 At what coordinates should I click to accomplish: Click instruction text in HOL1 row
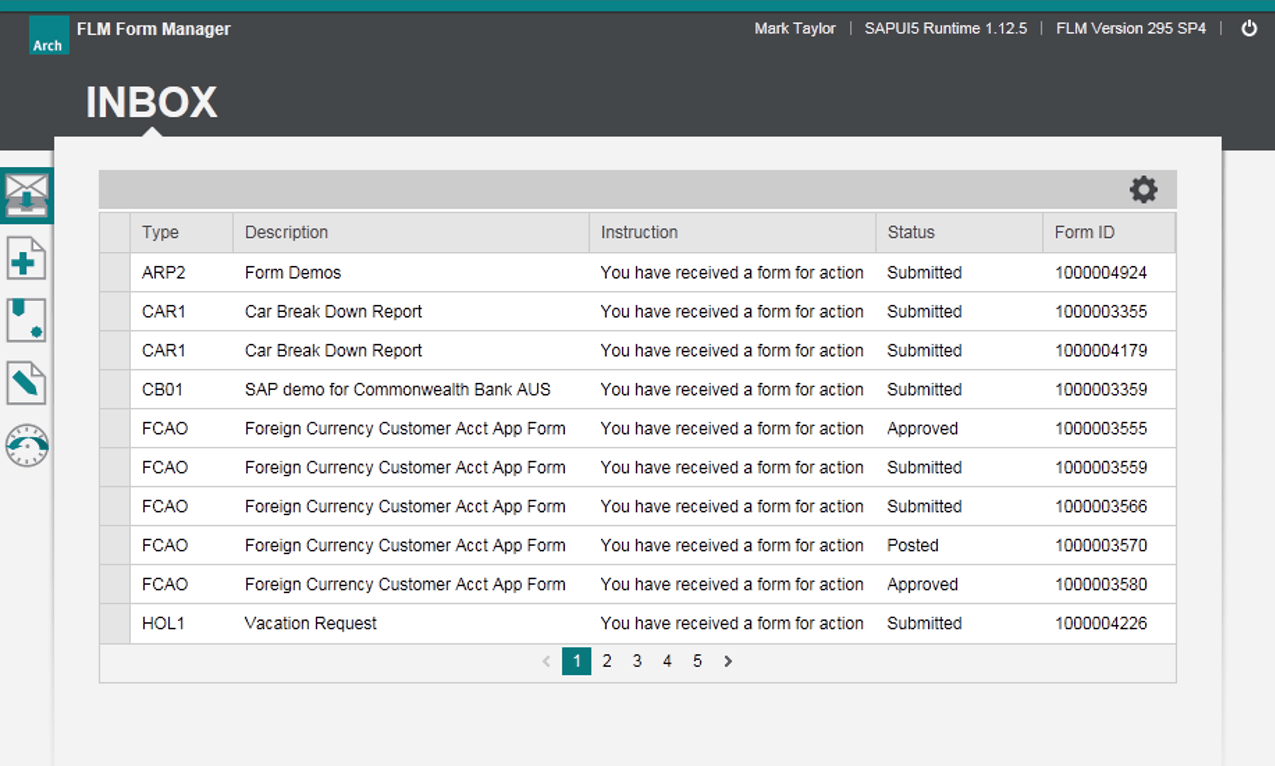coord(732,623)
